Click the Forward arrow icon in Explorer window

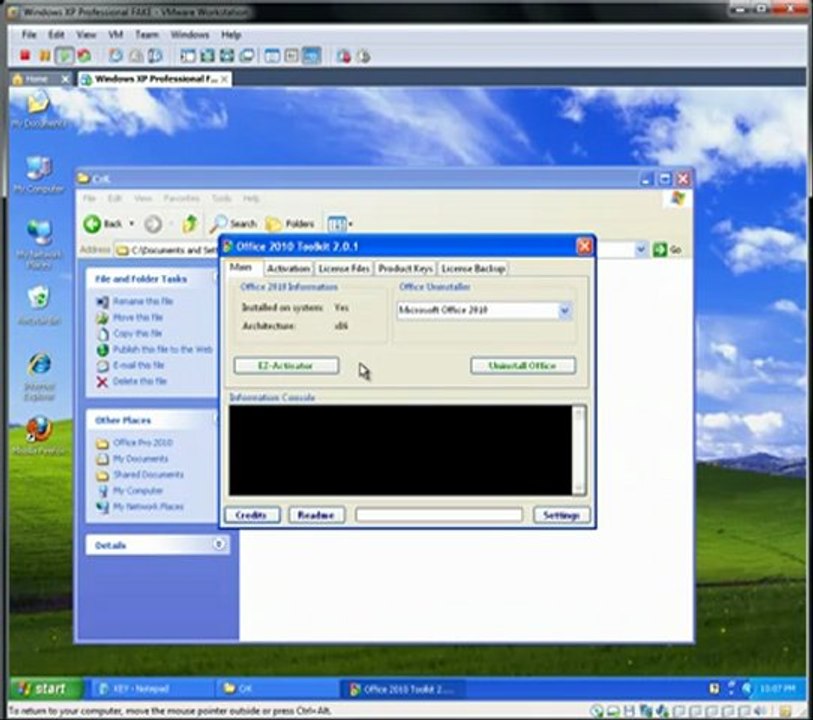153,224
